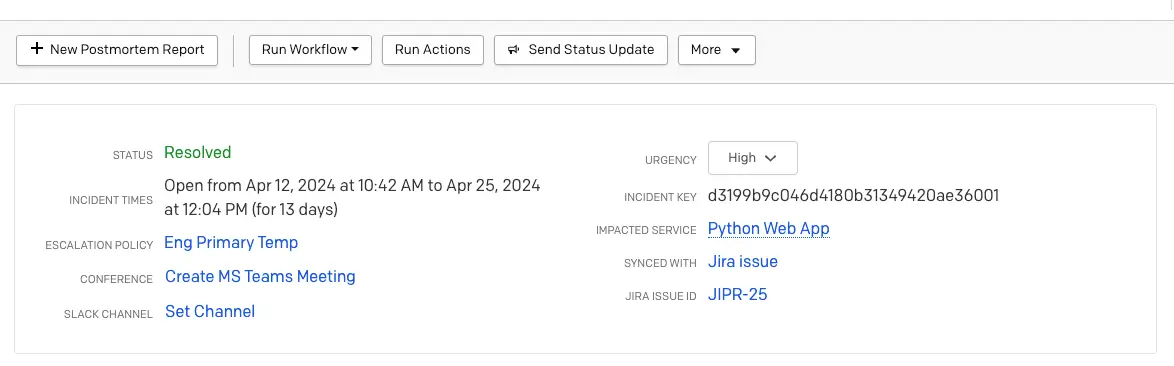The height and width of the screenshot is (366, 1174).
Task: Click the megaphone icon for status updates
Action: coord(514,50)
